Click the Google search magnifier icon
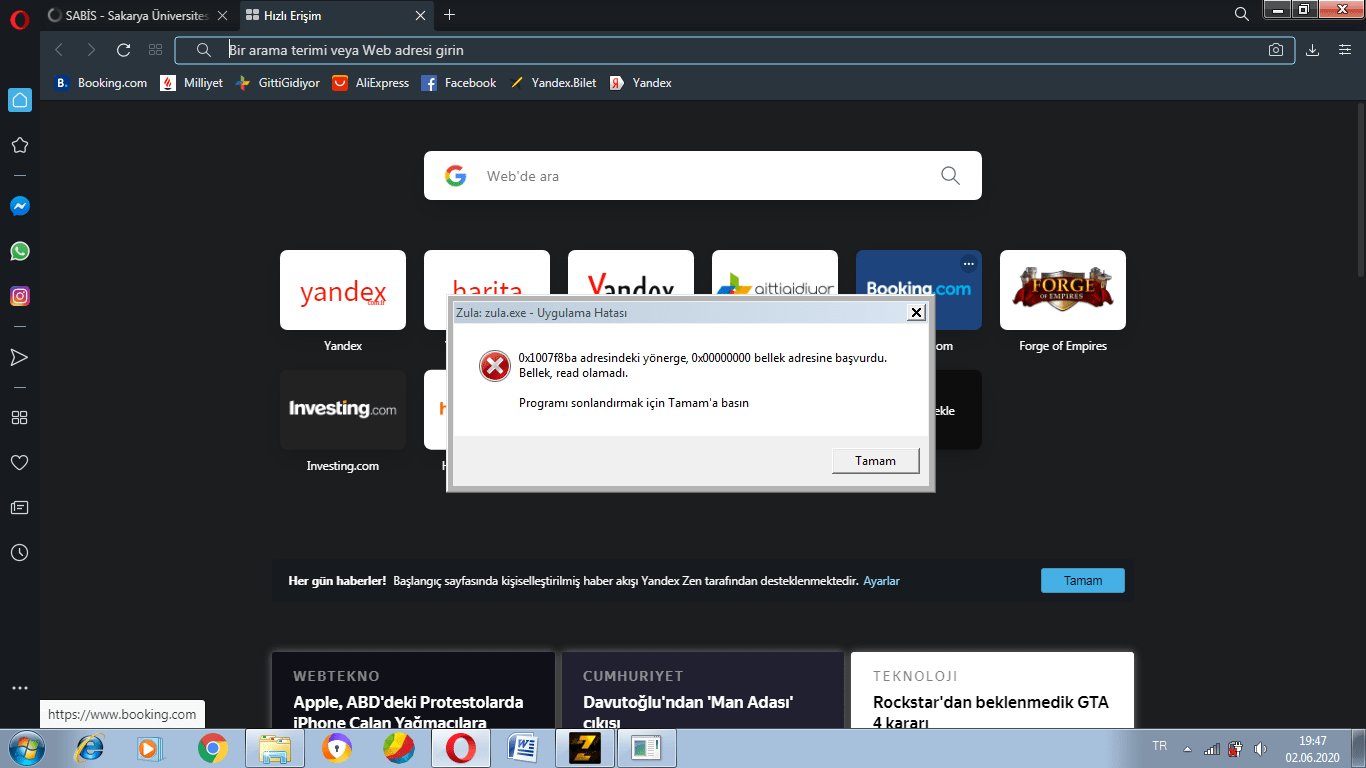 pos(950,176)
